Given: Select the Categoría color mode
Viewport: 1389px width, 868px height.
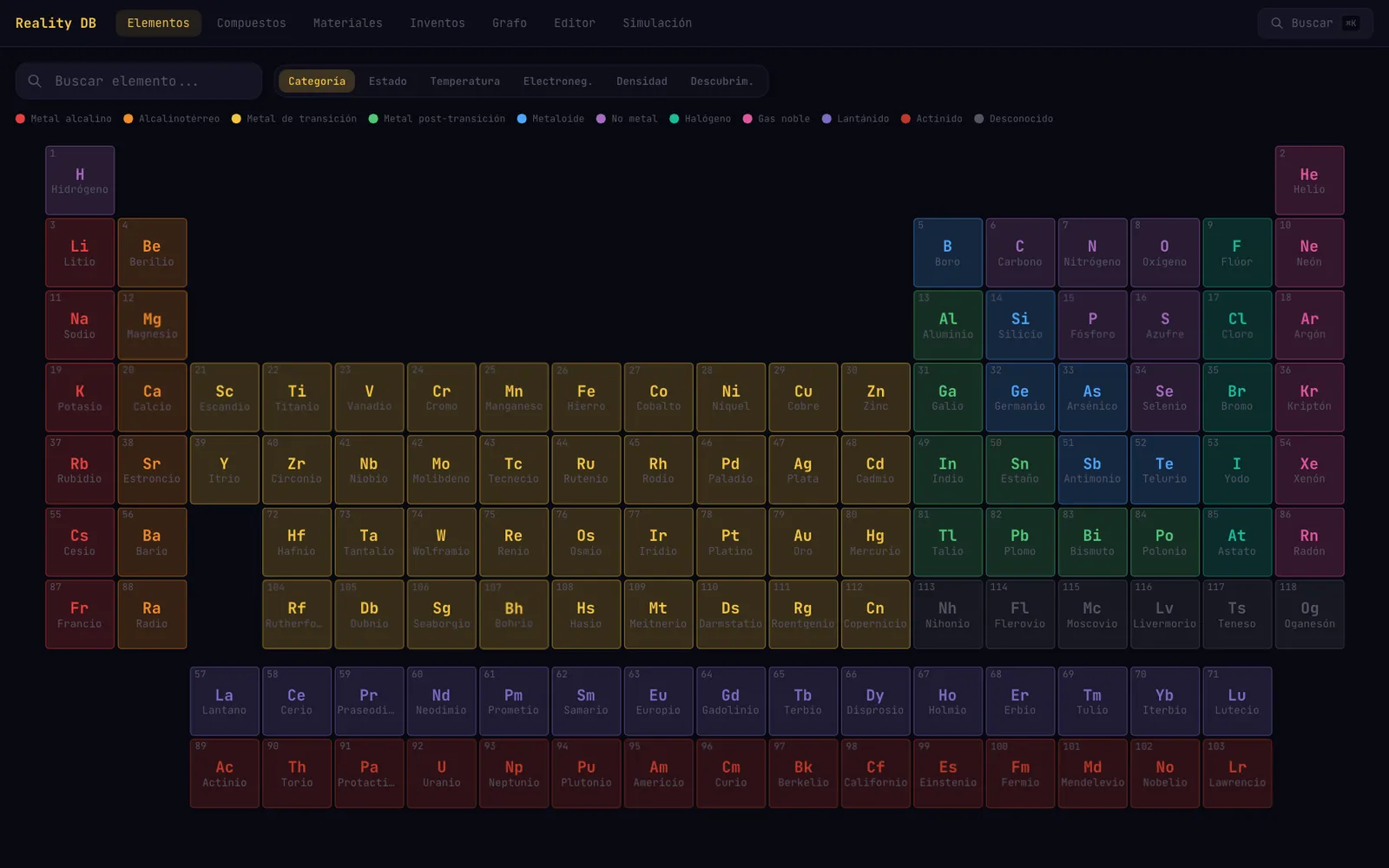Looking at the screenshot, I should coord(317,81).
